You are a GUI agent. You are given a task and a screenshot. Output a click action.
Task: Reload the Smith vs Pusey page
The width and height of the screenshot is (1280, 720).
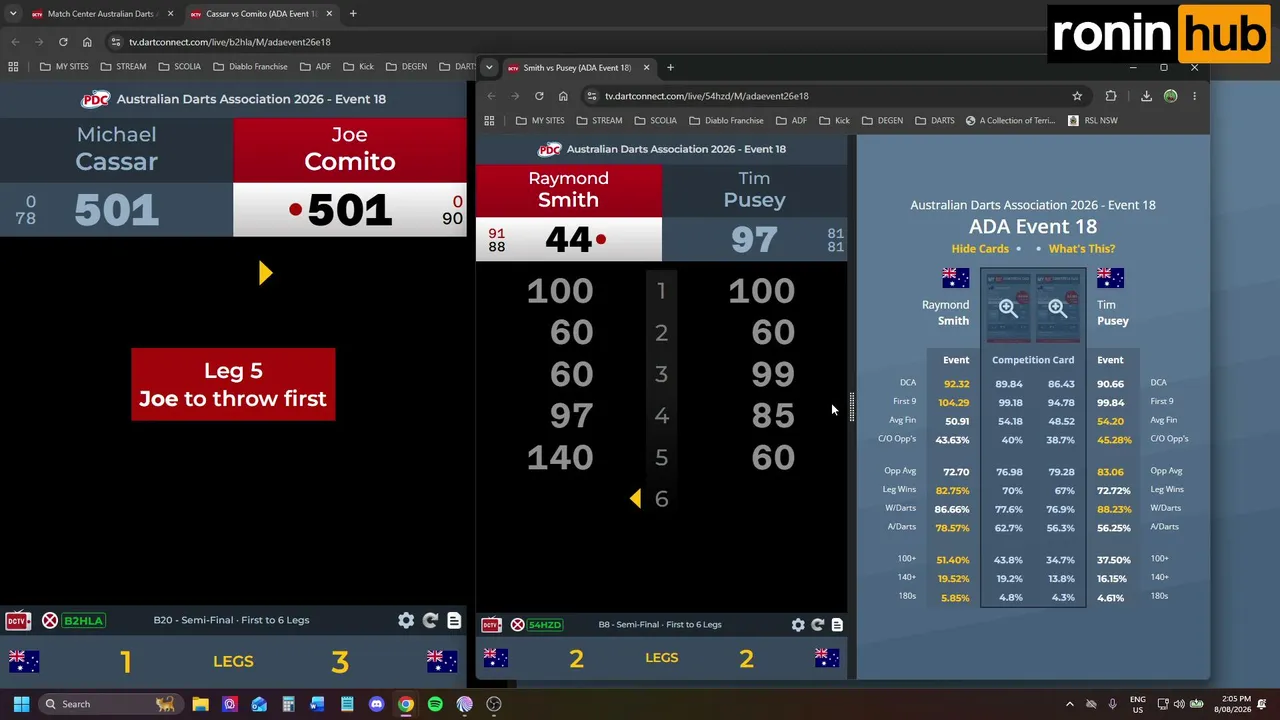pyautogui.click(x=539, y=96)
